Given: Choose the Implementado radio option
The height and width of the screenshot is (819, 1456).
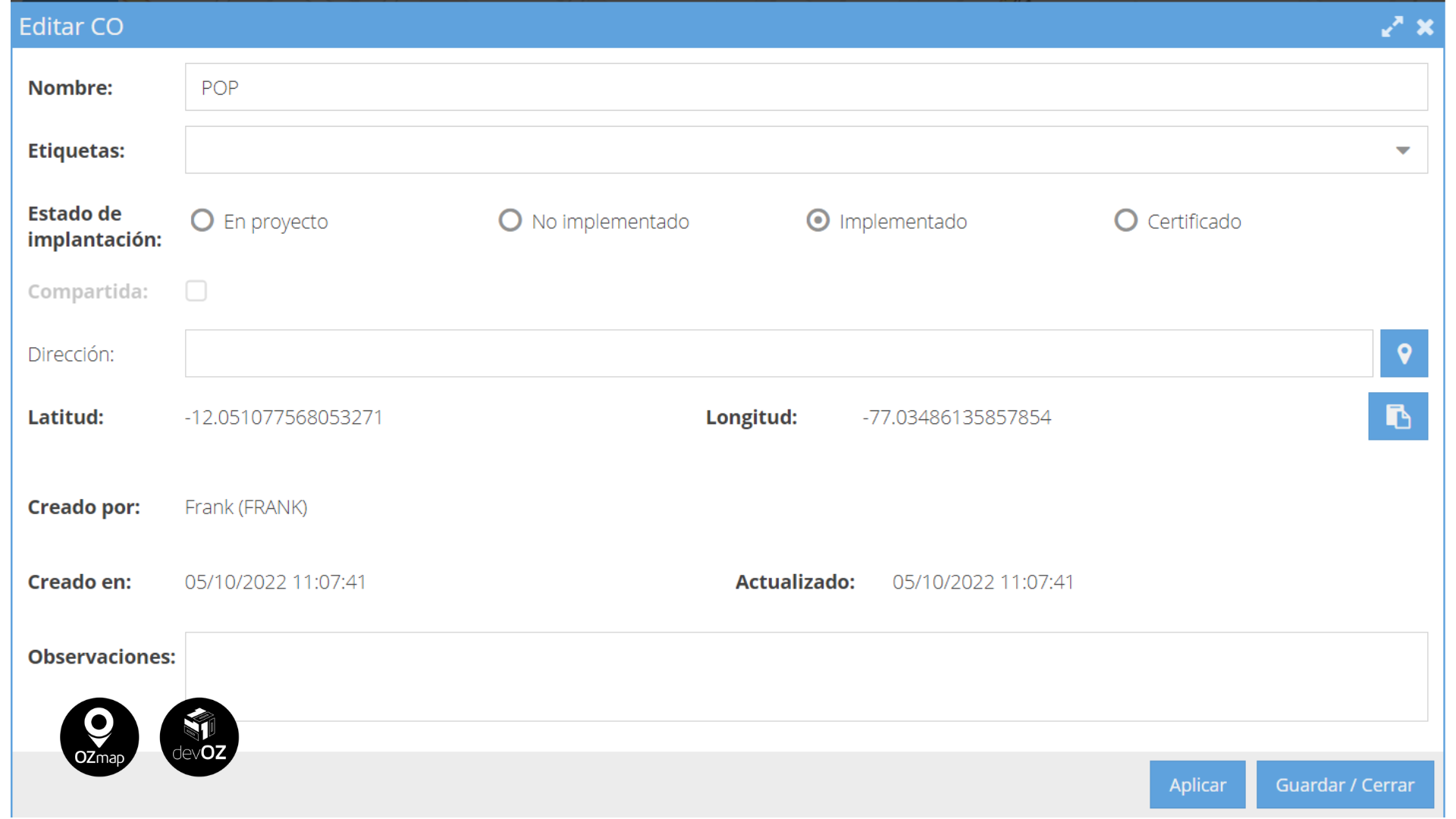Looking at the screenshot, I should point(818,221).
